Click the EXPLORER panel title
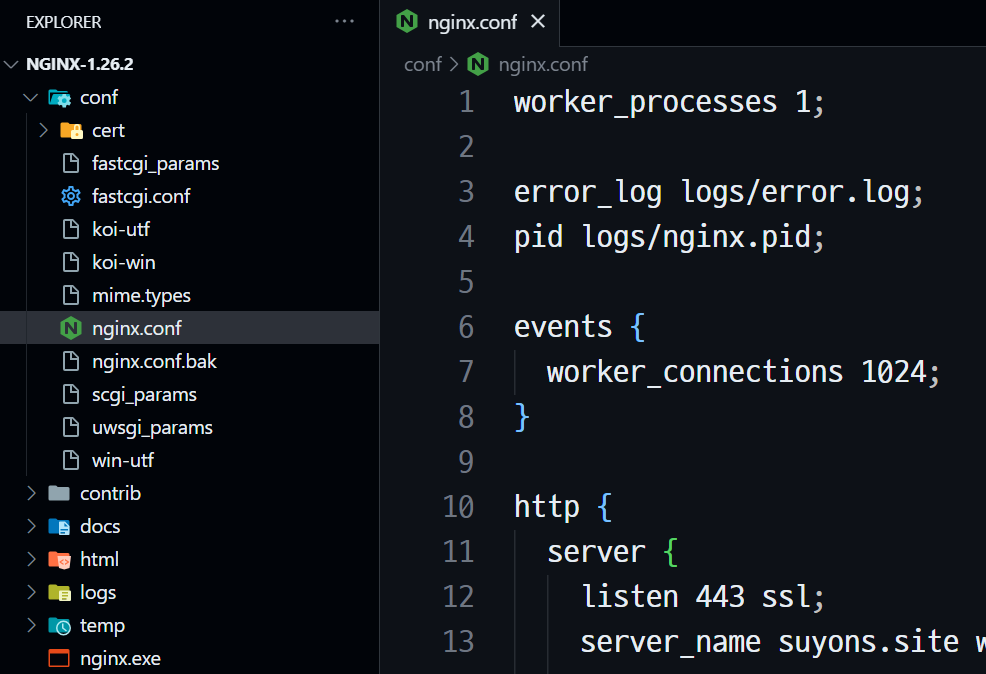Image resolution: width=986 pixels, height=674 pixels. [64, 22]
